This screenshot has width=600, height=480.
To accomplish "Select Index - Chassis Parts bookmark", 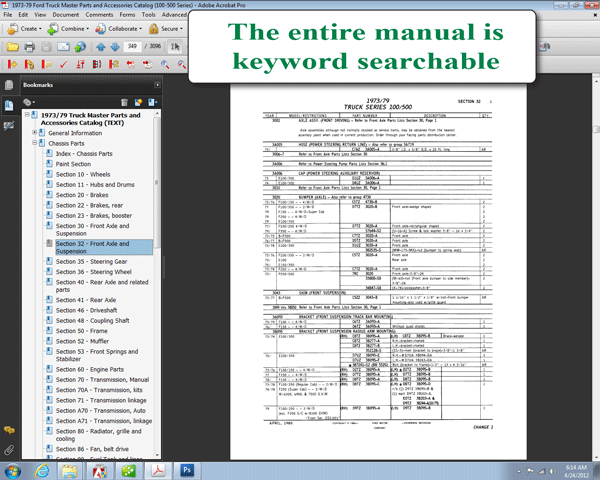I will click(x=84, y=153).
